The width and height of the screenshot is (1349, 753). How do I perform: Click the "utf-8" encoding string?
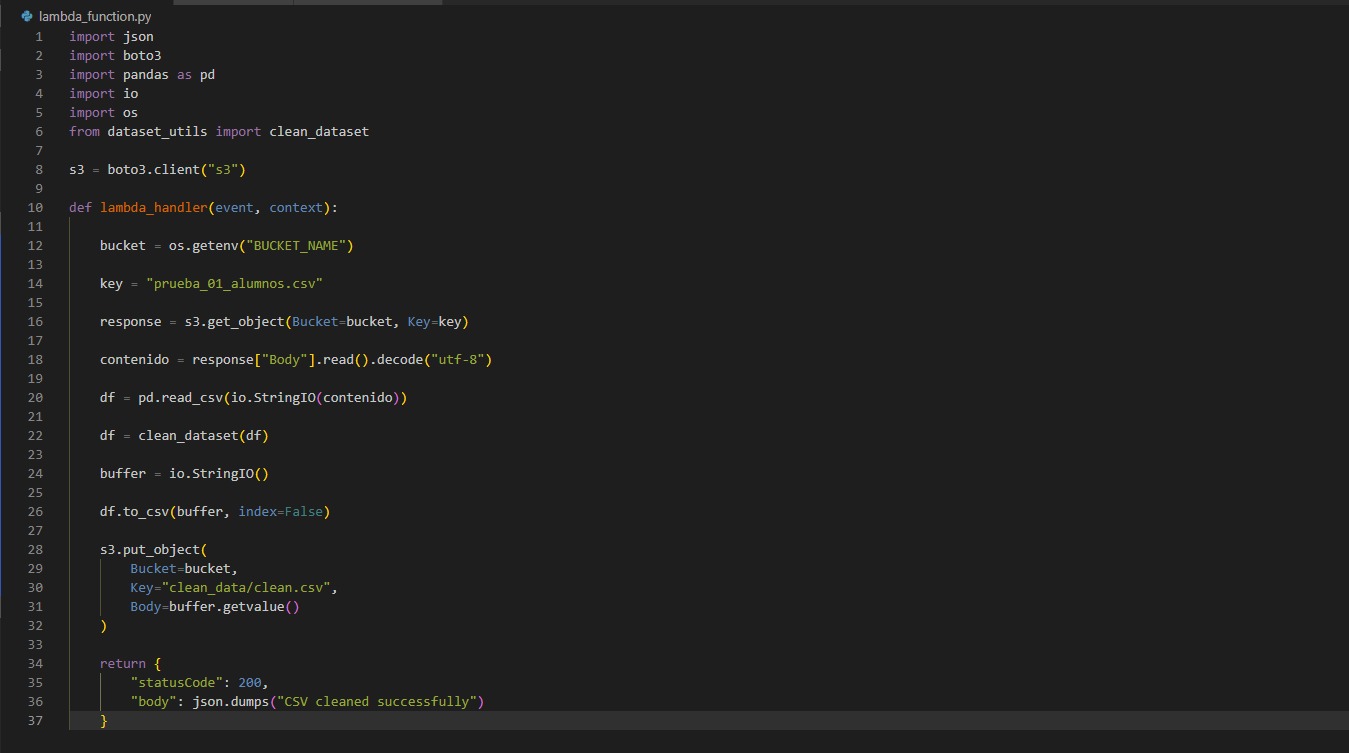click(x=461, y=360)
